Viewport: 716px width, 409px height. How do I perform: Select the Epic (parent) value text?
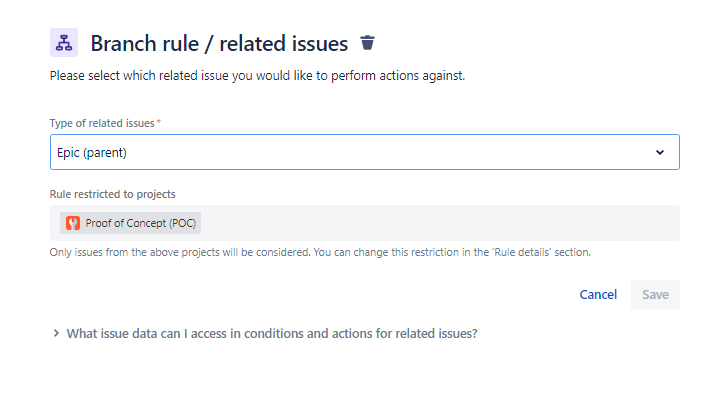click(92, 152)
